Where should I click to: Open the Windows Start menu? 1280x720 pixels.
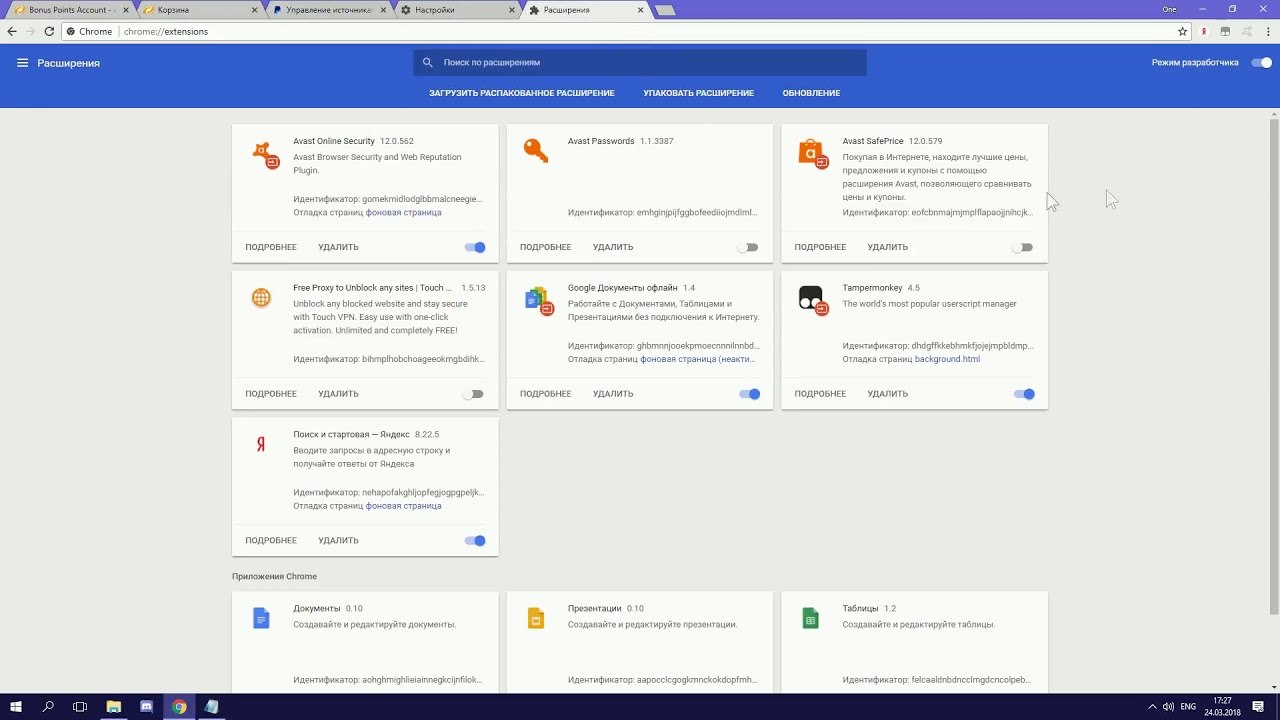(16, 707)
